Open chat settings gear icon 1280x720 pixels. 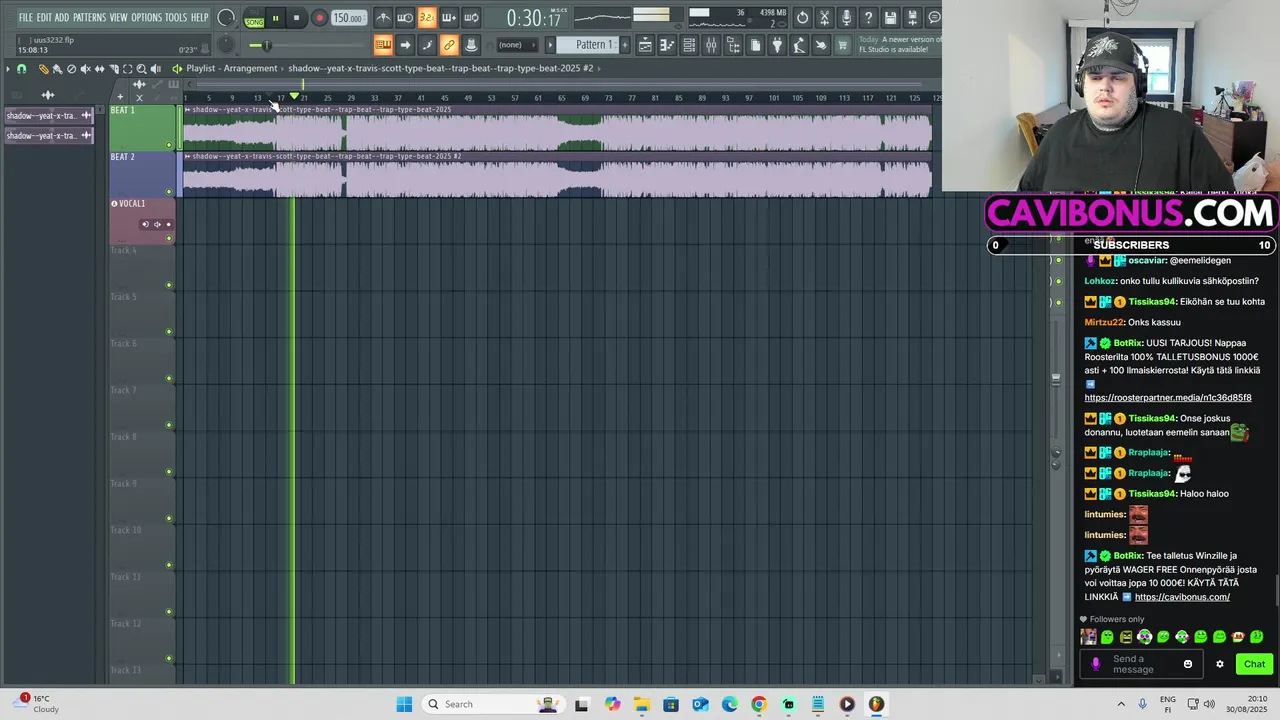coord(1219,664)
